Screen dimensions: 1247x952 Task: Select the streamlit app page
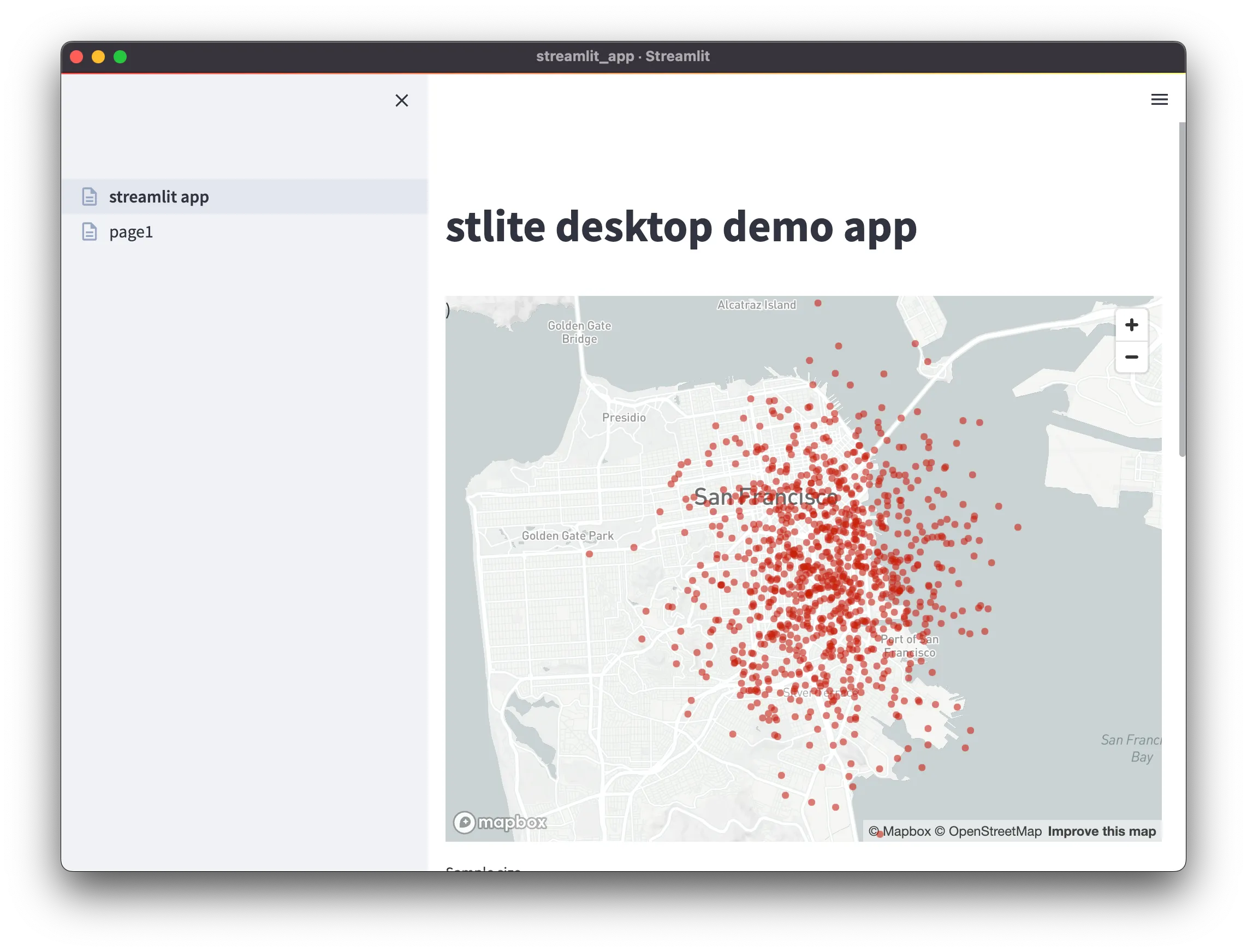159,197
